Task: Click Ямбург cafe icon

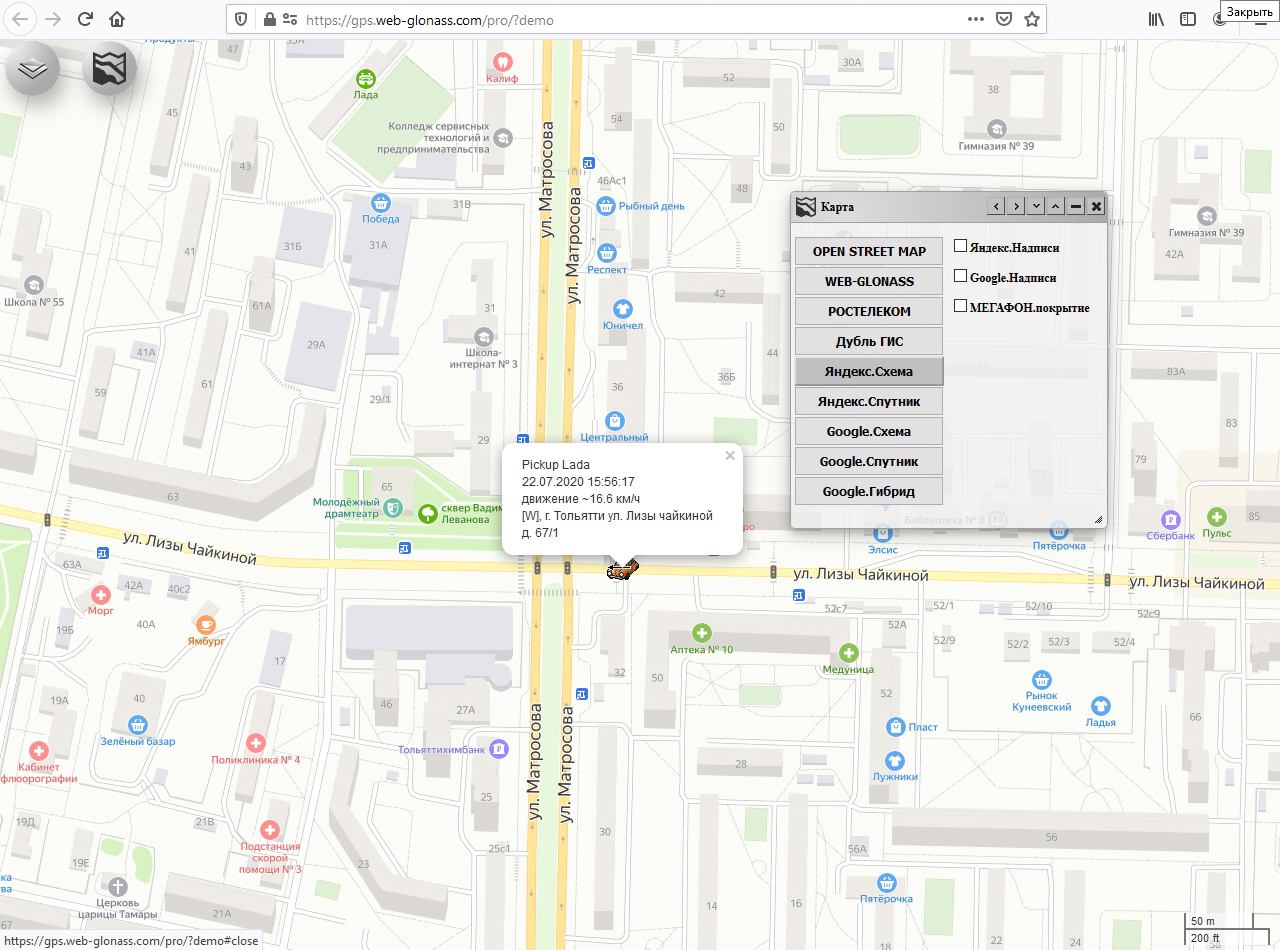Action: click(x=206, y=625)
